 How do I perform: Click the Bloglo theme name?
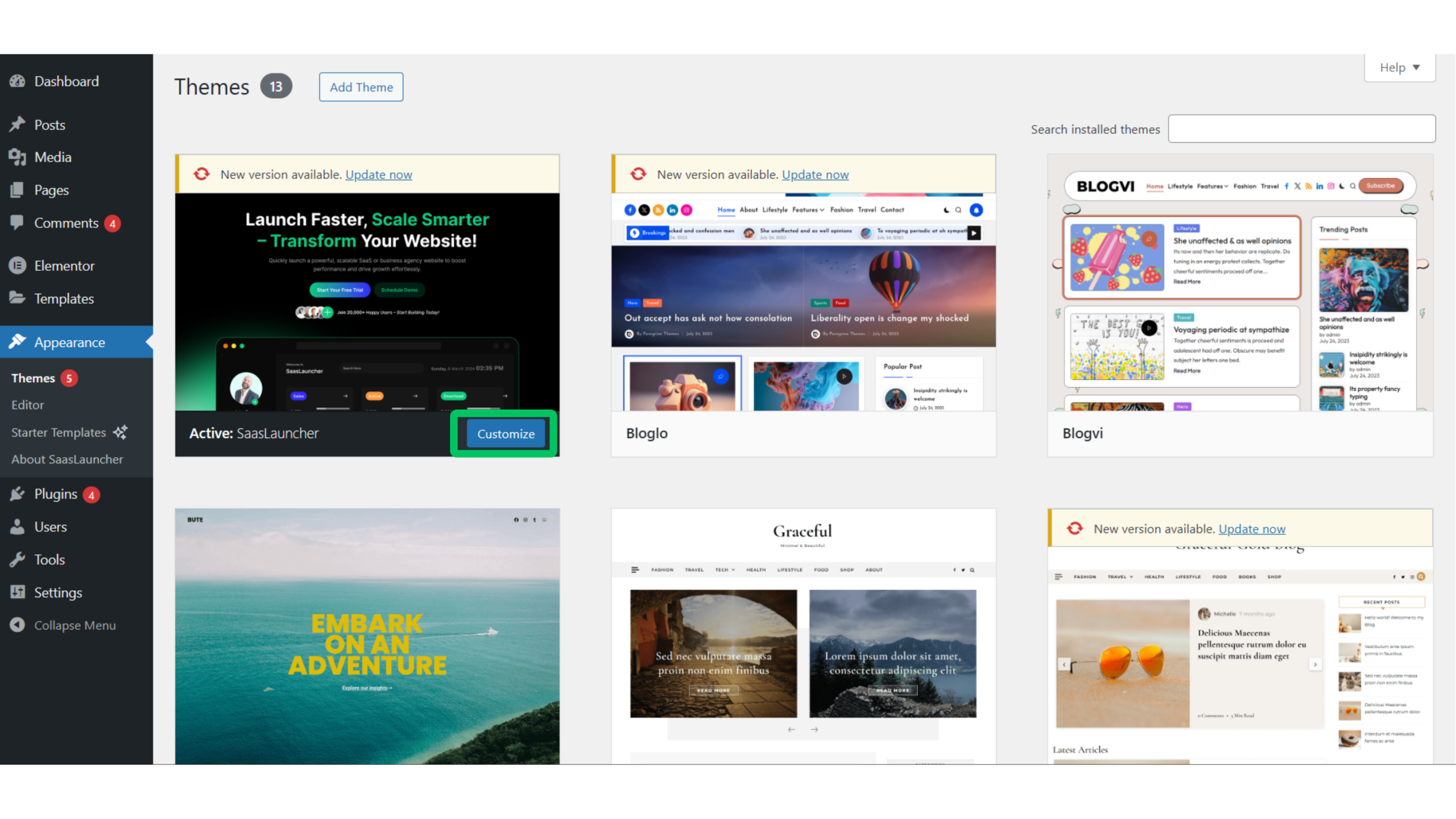tap(647, 433)
